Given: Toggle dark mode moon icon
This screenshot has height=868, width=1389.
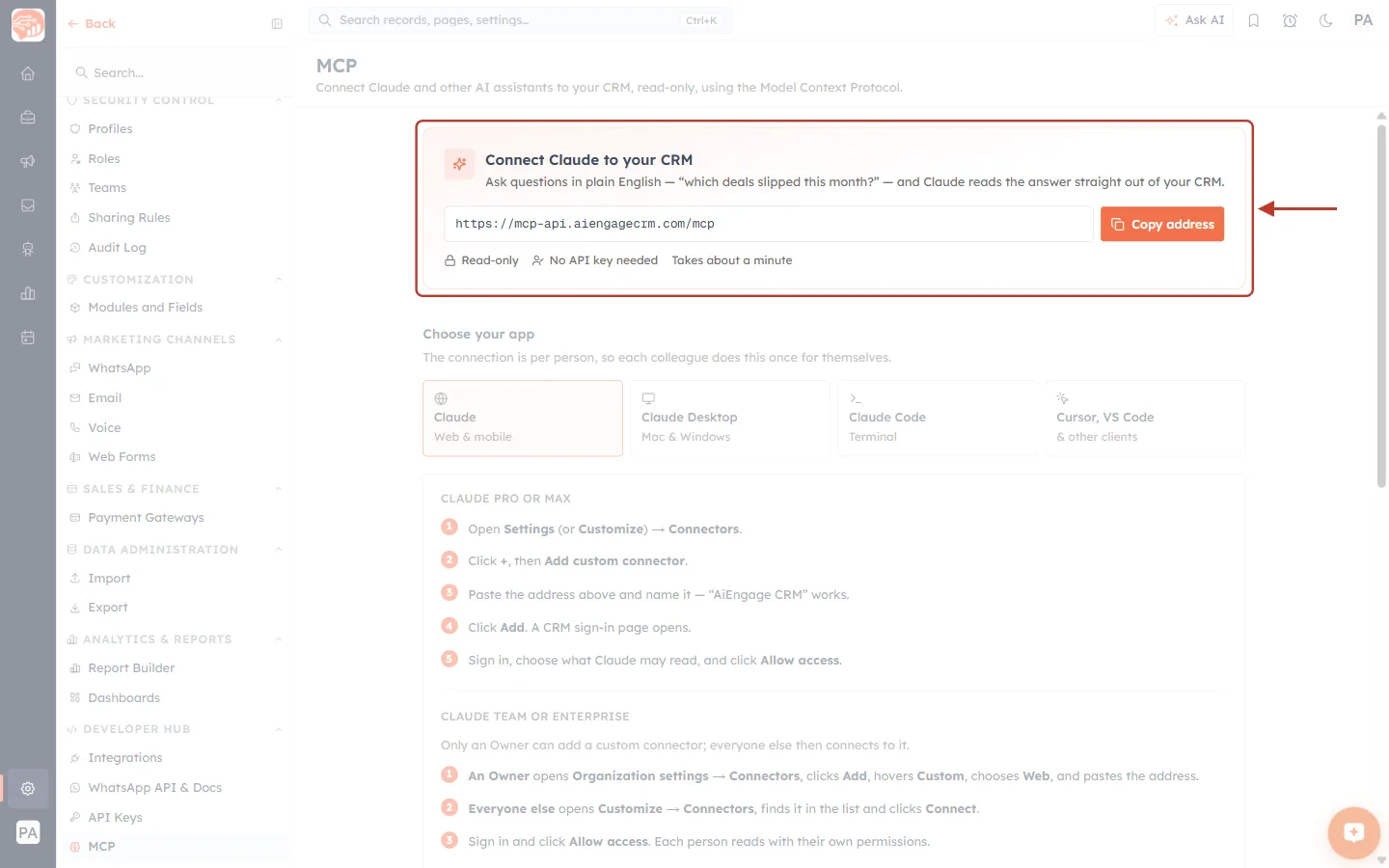Looking at the screenshot, I should [1326, 20].
